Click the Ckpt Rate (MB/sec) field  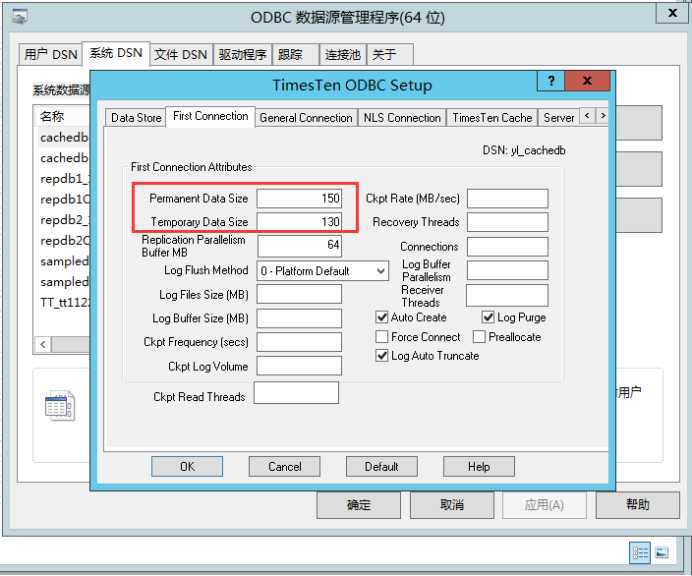pos(508,198)
